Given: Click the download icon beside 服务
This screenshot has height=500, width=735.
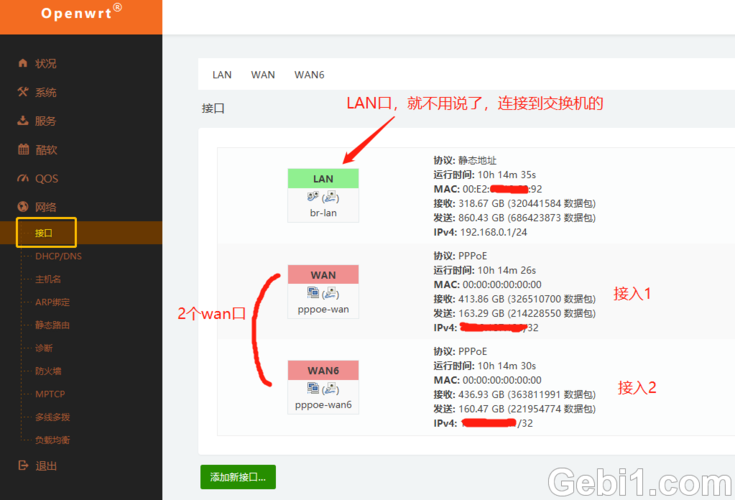Looking at the screenshot, I should (22, 120).
